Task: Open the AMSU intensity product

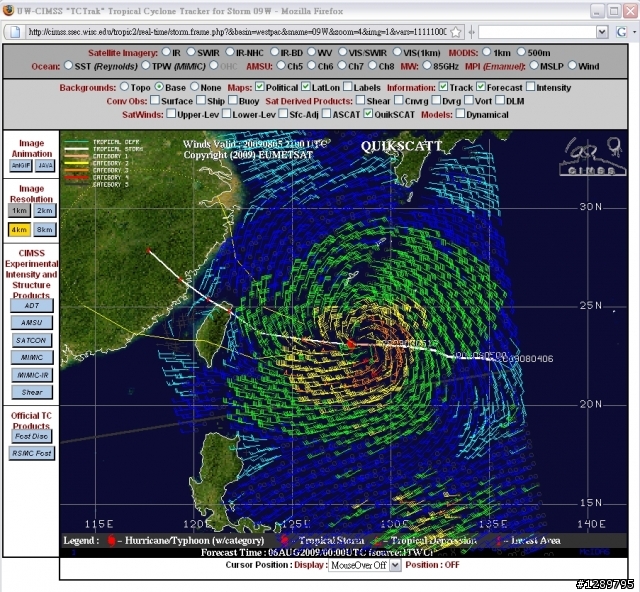Action: [x=31, y=323]
